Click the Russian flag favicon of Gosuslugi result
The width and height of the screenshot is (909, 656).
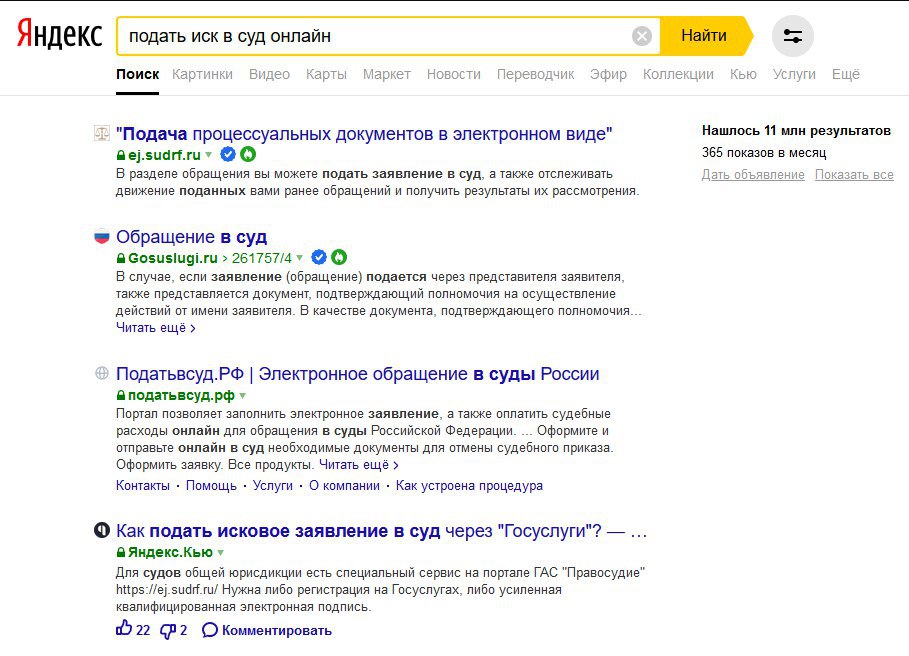pos(102,236)
